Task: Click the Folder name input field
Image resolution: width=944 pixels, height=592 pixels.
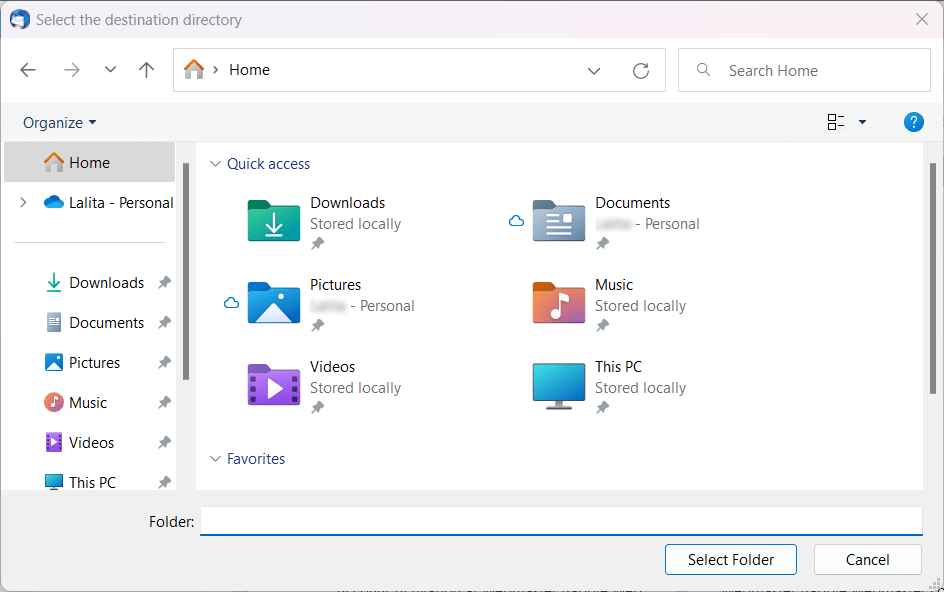Action: [561, 521]
